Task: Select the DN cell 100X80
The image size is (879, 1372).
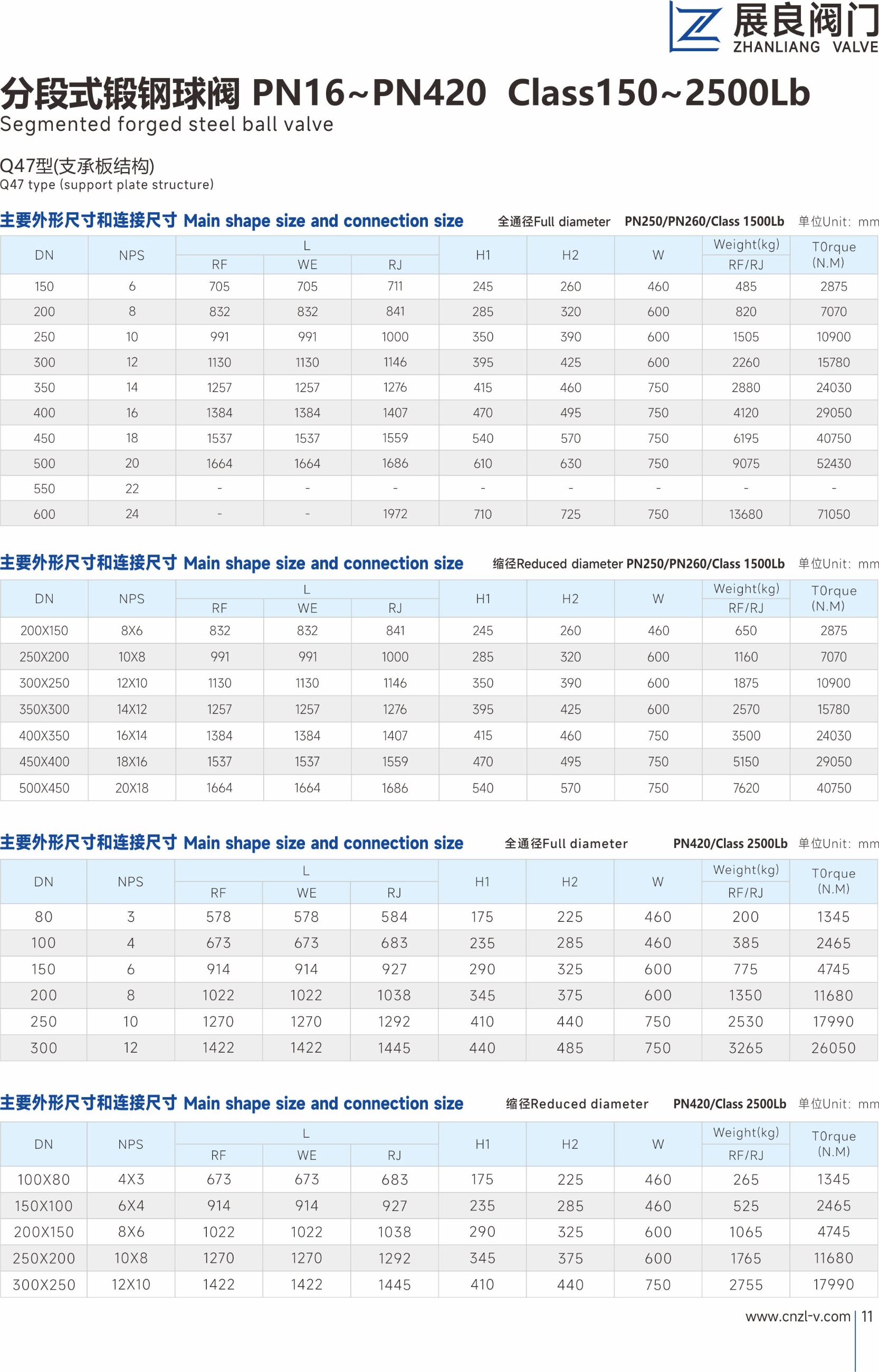Action: coord(43,1180)
